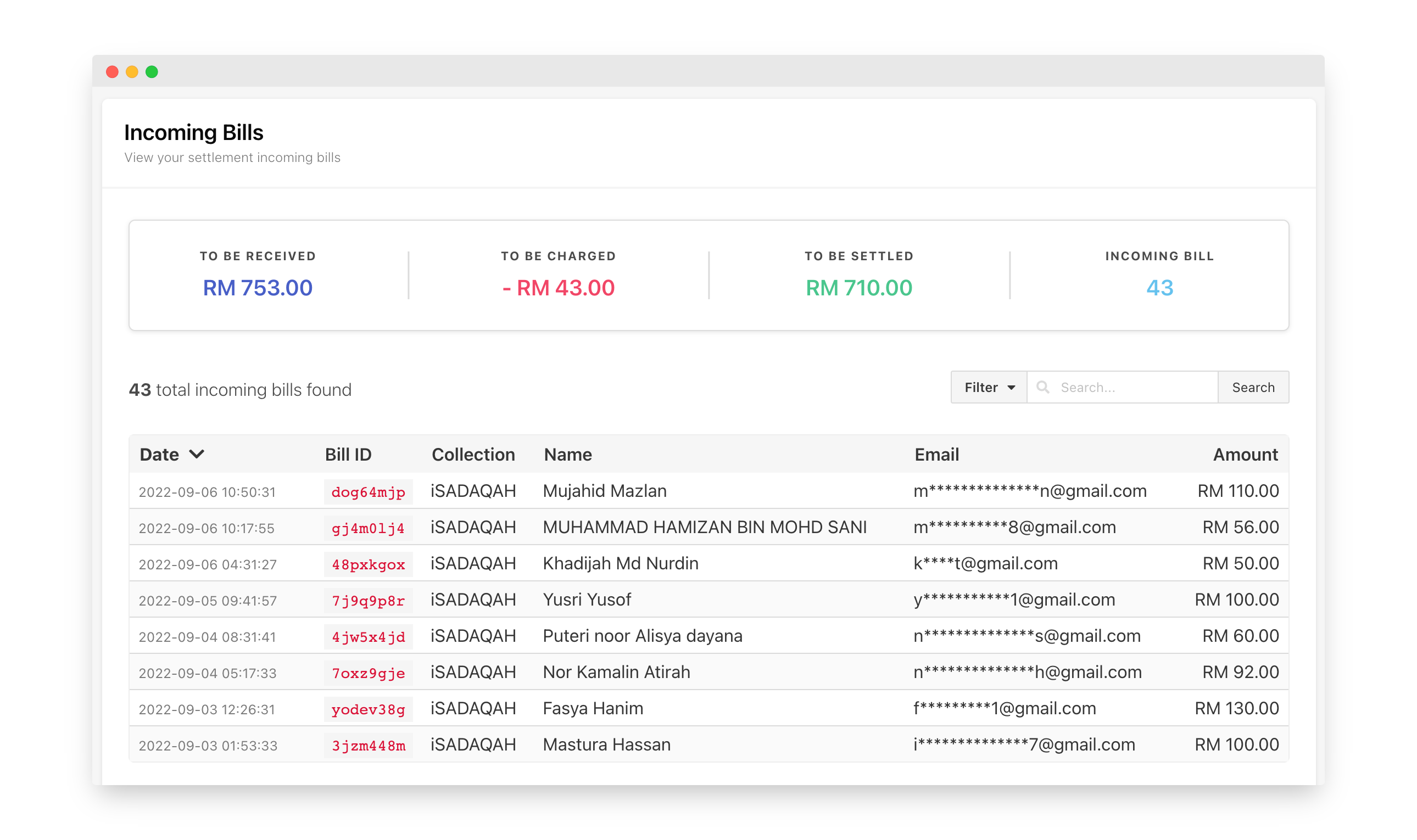
Task: Click email ending n@gmail.com
Action: coord(1030,491)
